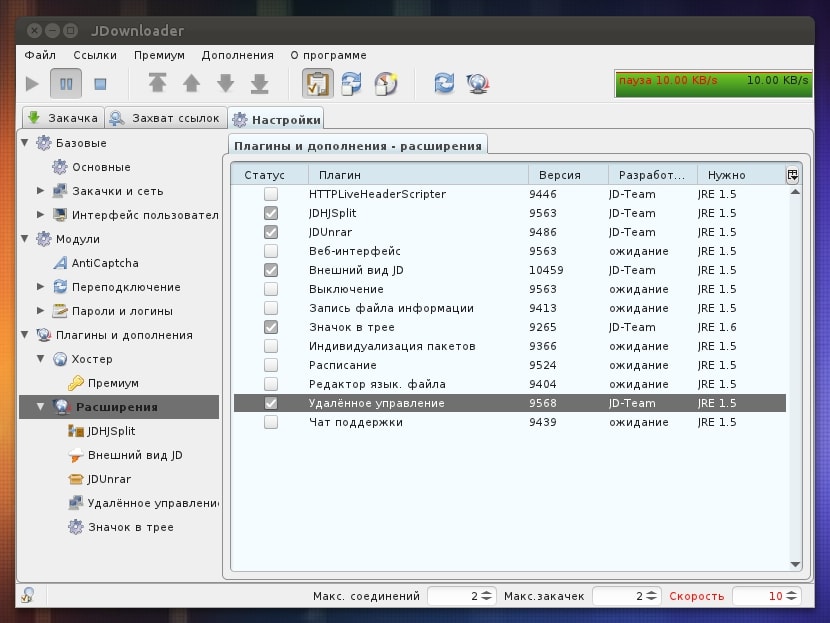This screenshot has width=830, height=623.
Task: Enable Расписание plugin checkbox
Action: click(271, 365)
